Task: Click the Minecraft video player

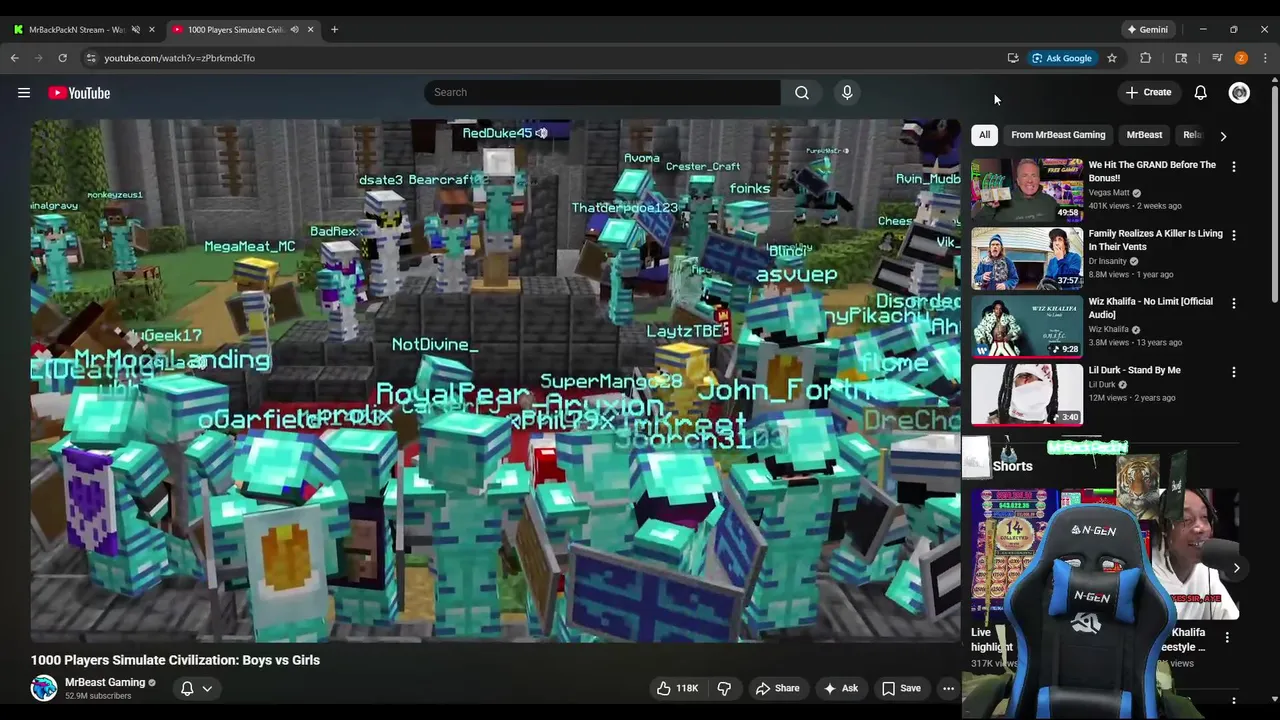Action: [x=495, y=380]
